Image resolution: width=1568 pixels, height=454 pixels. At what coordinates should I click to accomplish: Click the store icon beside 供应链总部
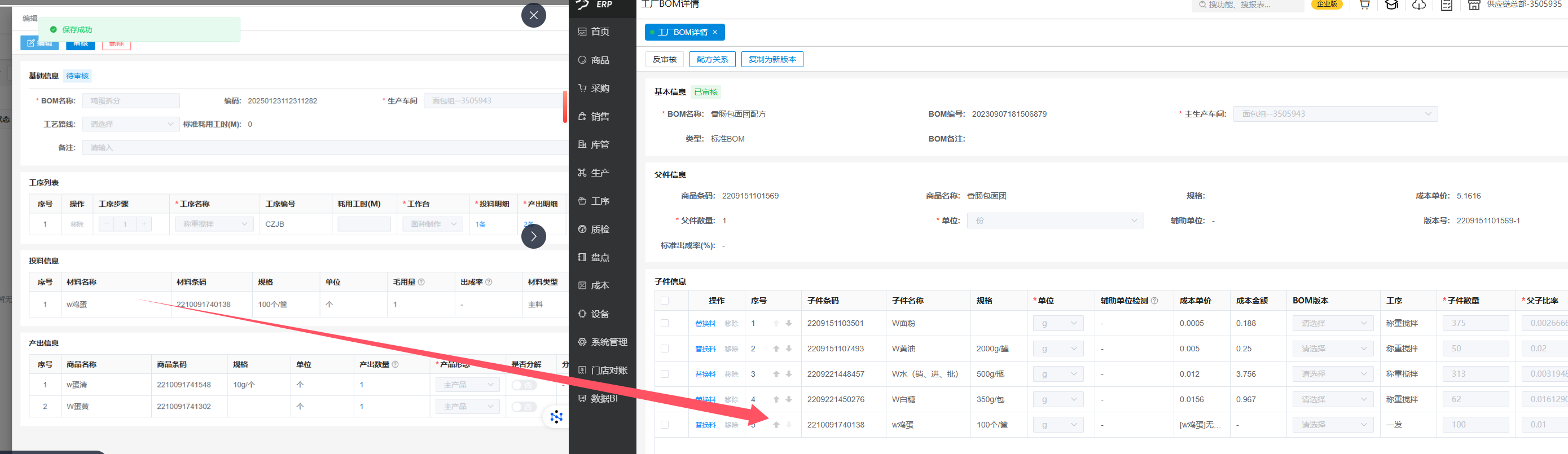1474,5
